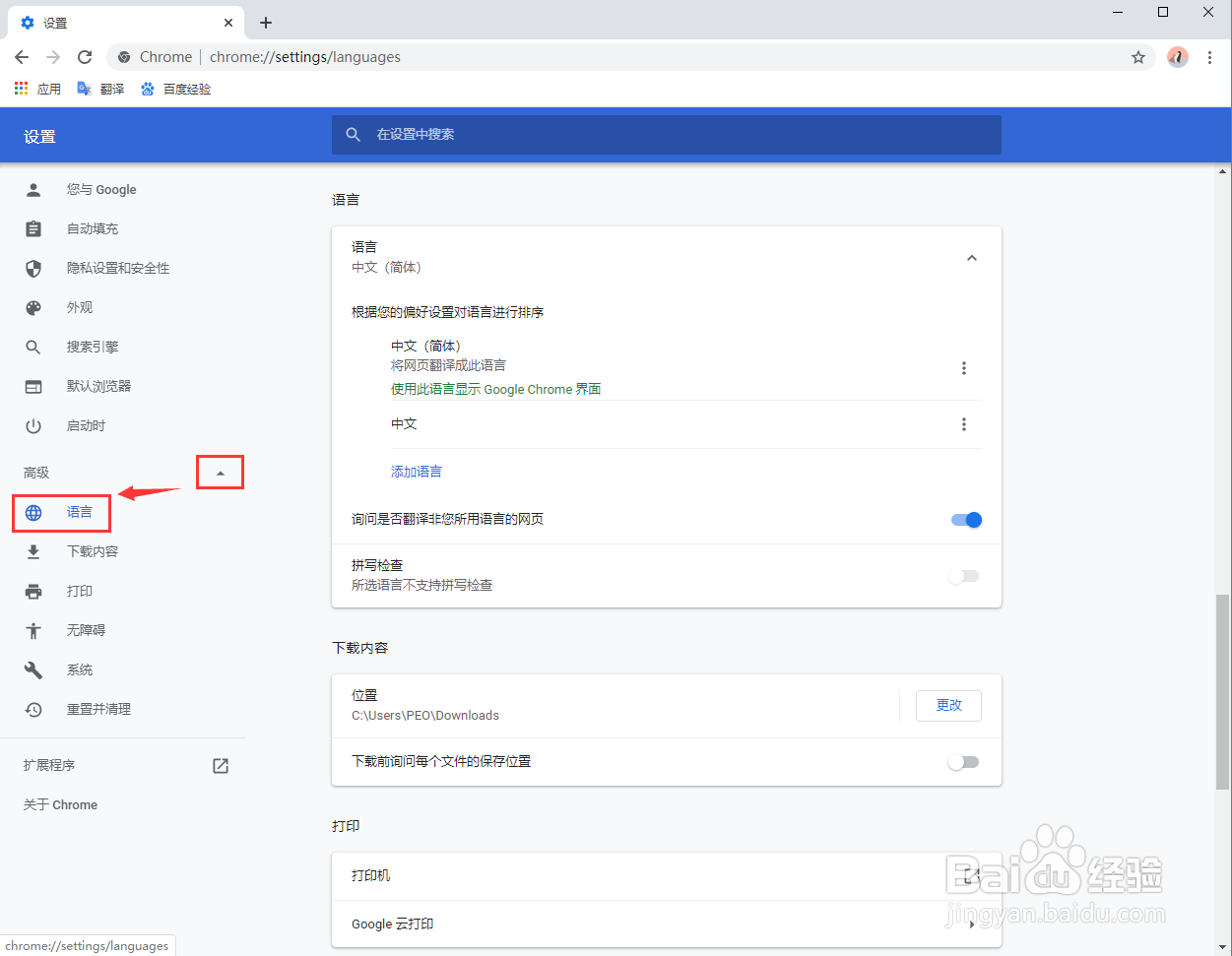Viewport: 1232px width, 956px height.
Task: Click the 添加语言 link
Action: (x=417, y=472)
